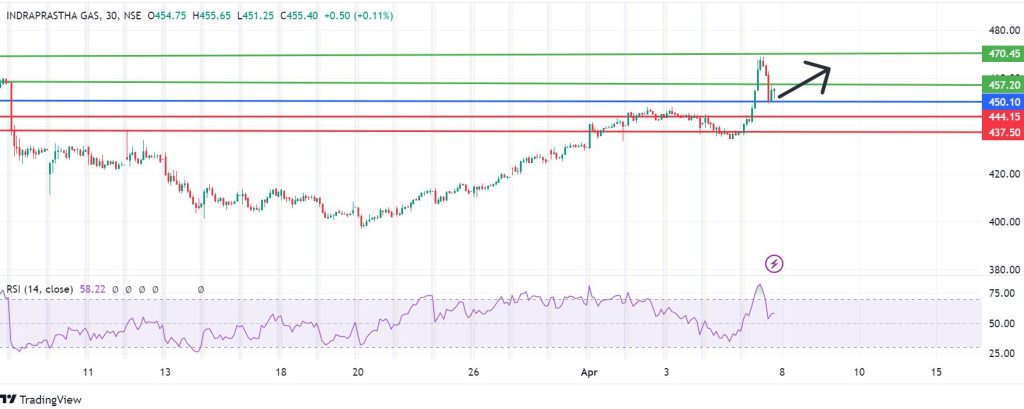The image size is (1024, 409).
Task: Click the 30 interval label in legend
Action: [113, 16]
